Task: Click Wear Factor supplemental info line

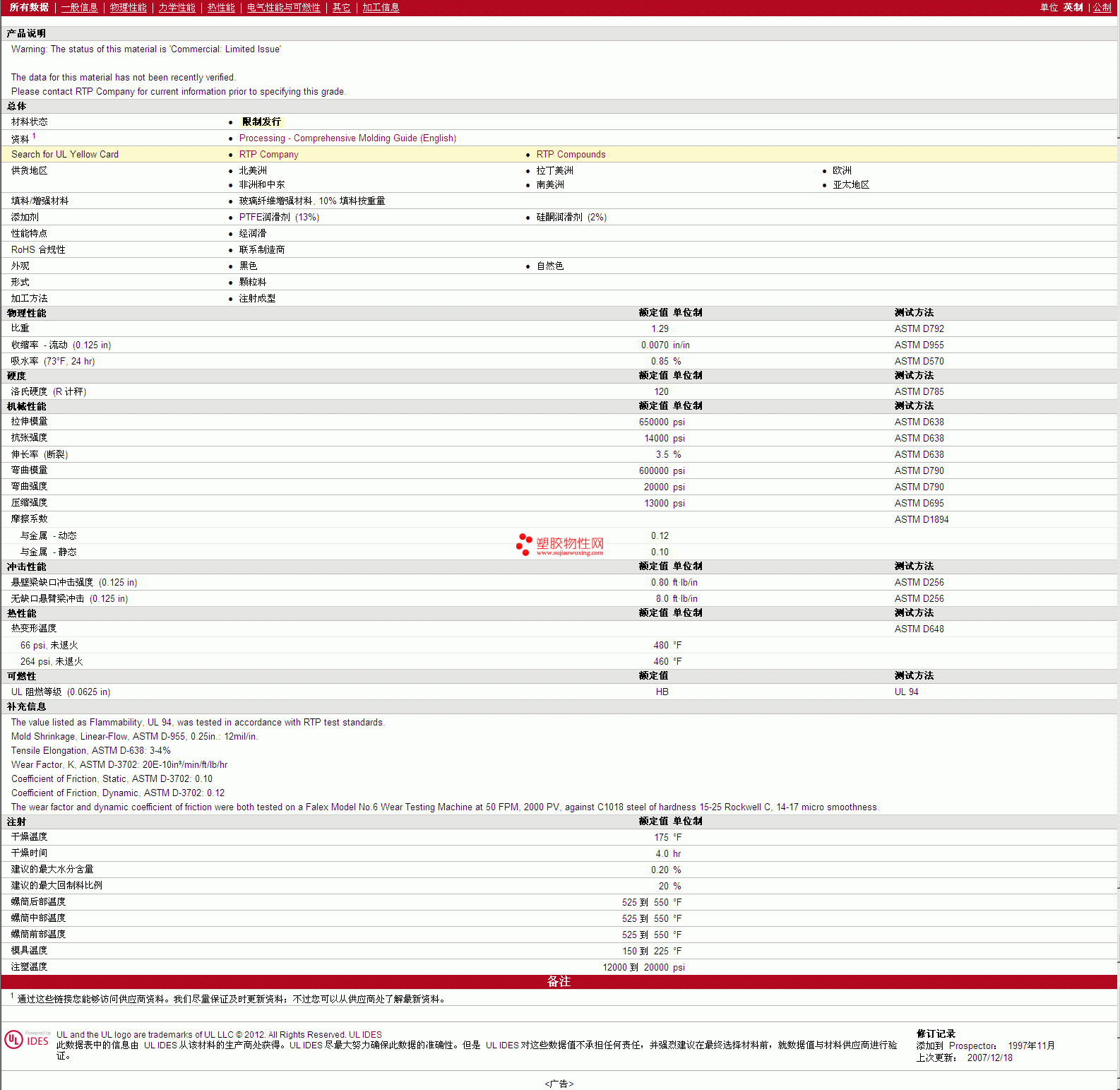Action: tap(119, 765)
